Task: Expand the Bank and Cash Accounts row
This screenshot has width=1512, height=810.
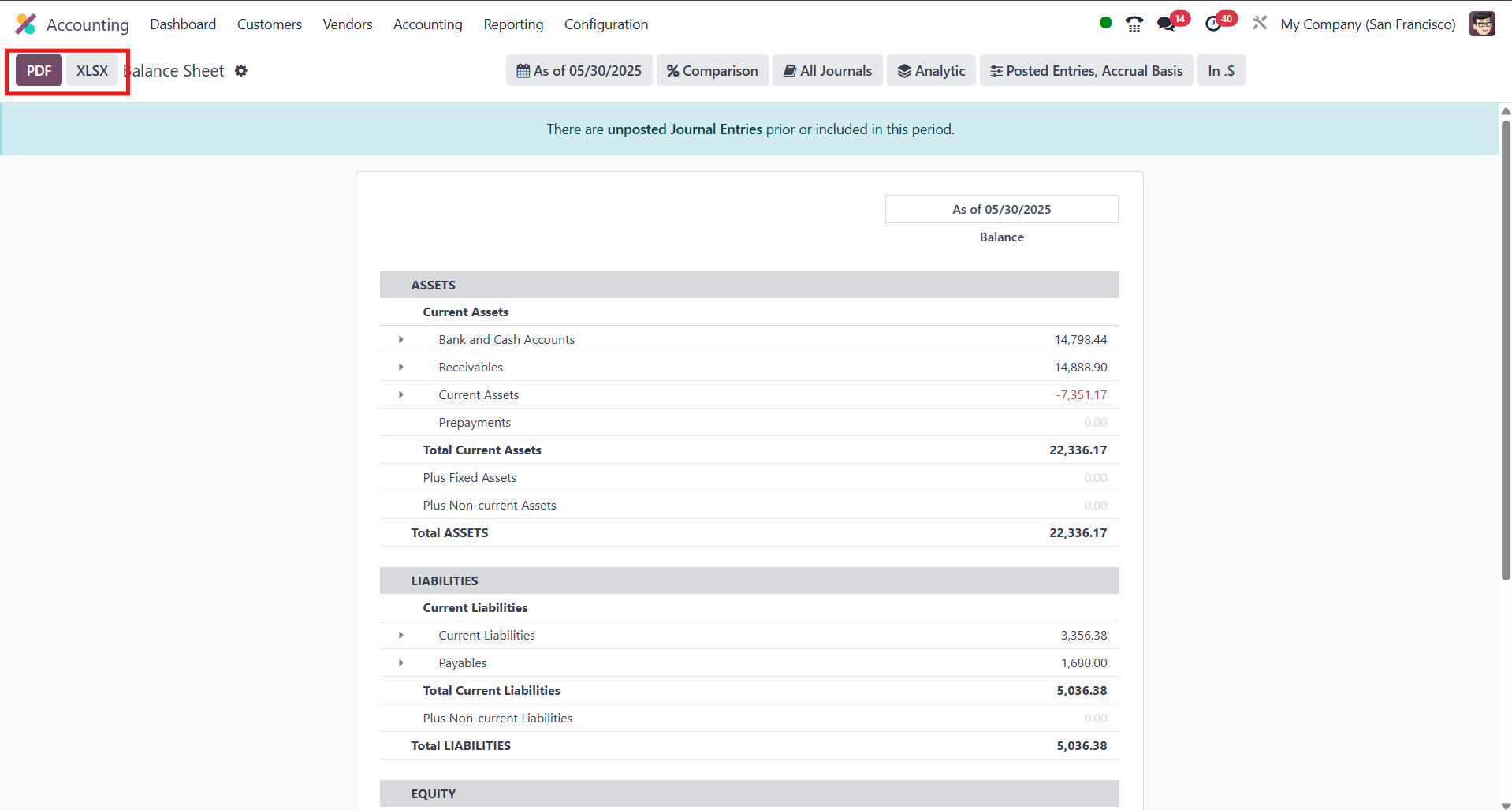Action: [401, 339]
